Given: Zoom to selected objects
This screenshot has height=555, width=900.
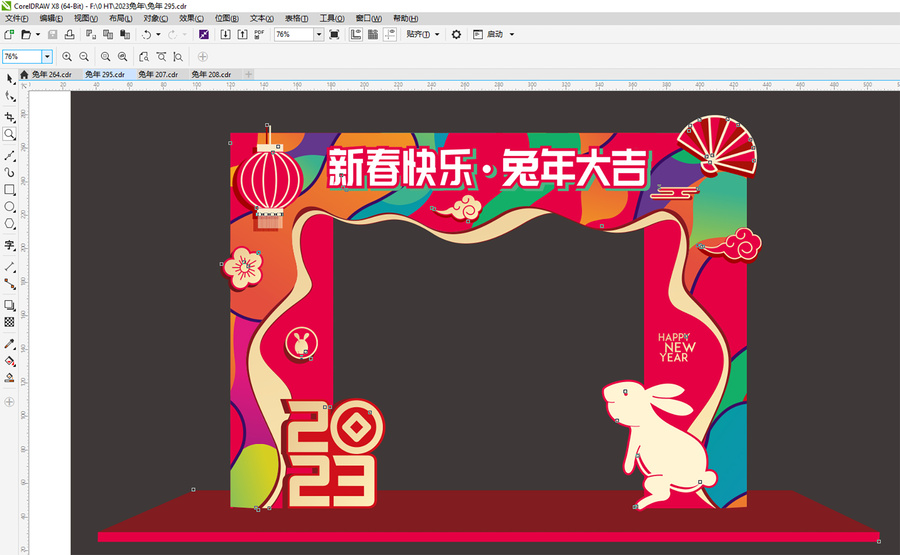Looking at the screenshot, I should 106,56.
